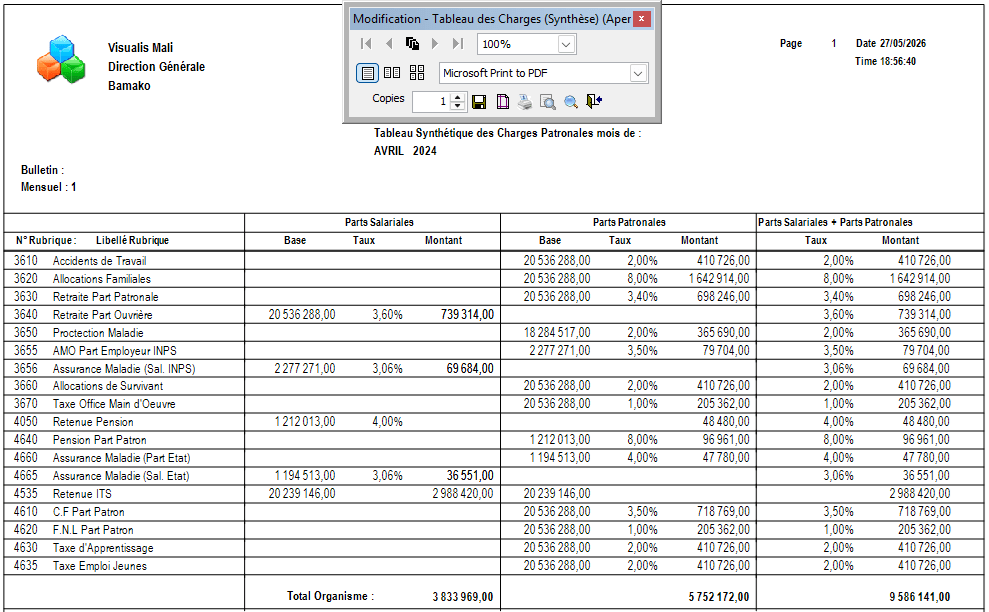Open Microsoft Print to PDF printer dropdown
This screenshot has height=612, width=989.
pyautogui.click(x=638, y=73)
